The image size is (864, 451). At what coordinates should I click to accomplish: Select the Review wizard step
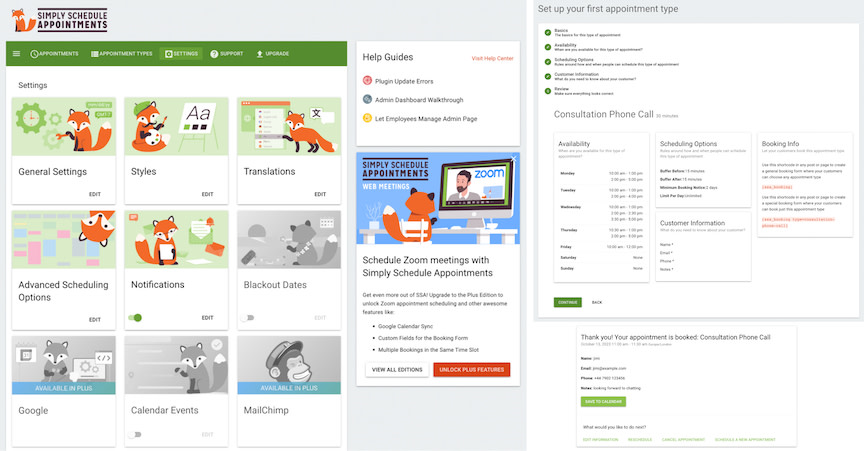[584, 91]
